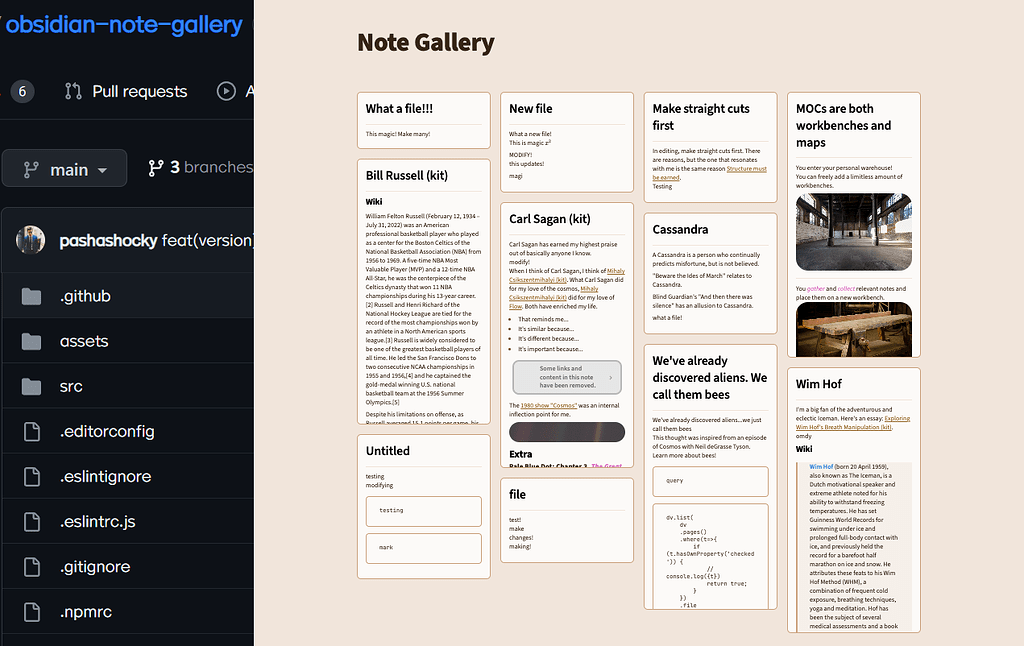View the 3 branches link
Viewport: 1024px width, 646px height.
pos(211,167)
